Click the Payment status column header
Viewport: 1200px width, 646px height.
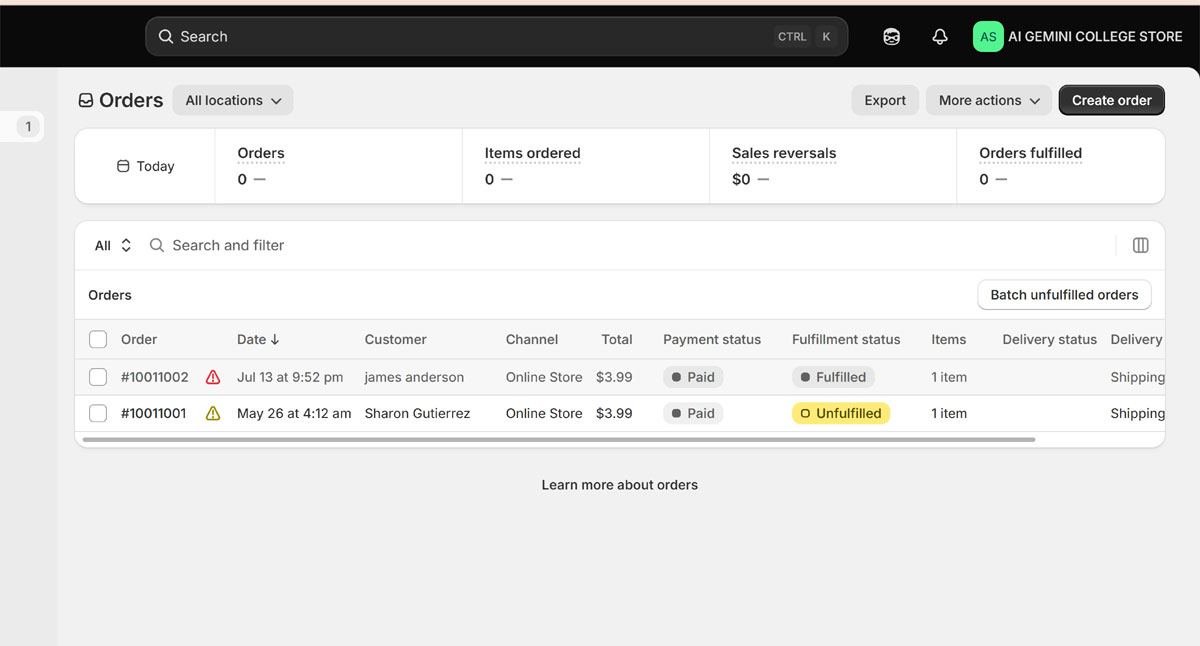pyautogui.click(x=712, y=339)
